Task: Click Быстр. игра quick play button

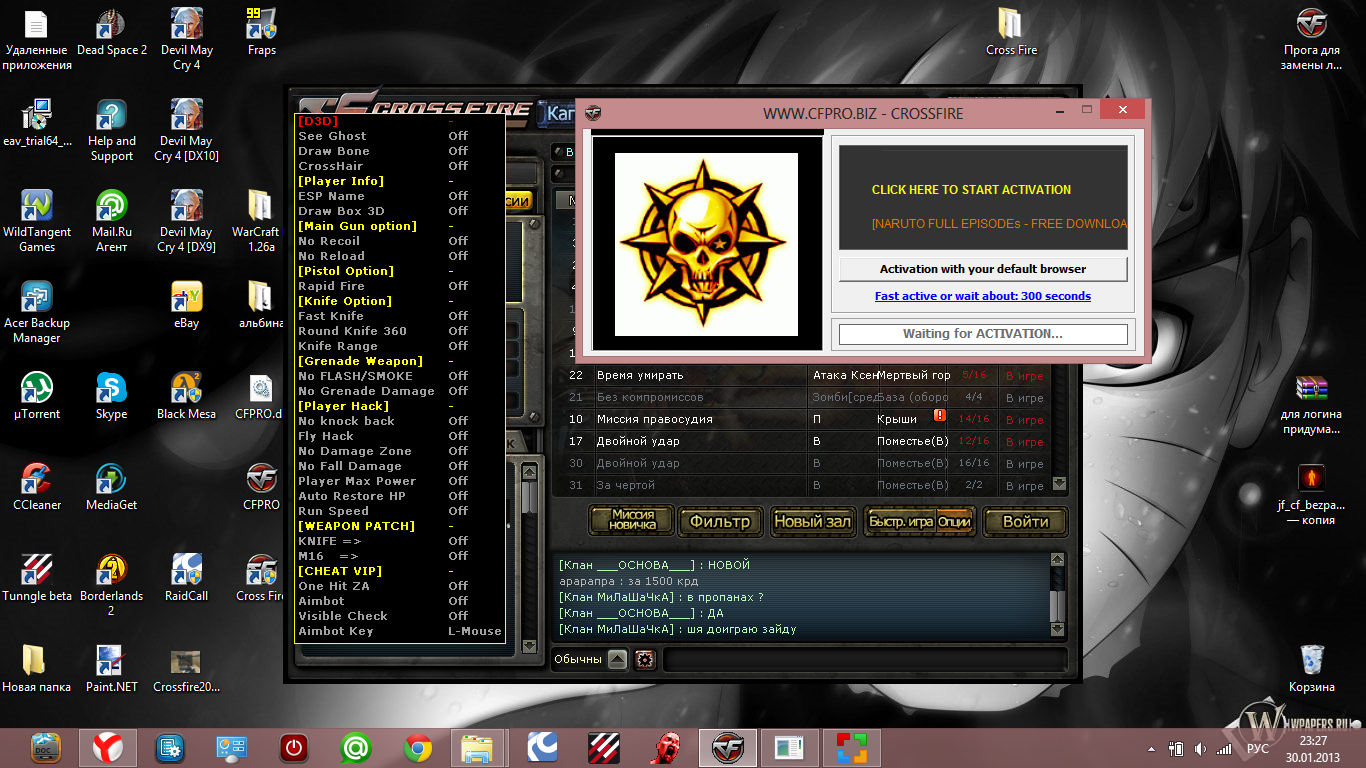Action: click(x=902, y=522)
